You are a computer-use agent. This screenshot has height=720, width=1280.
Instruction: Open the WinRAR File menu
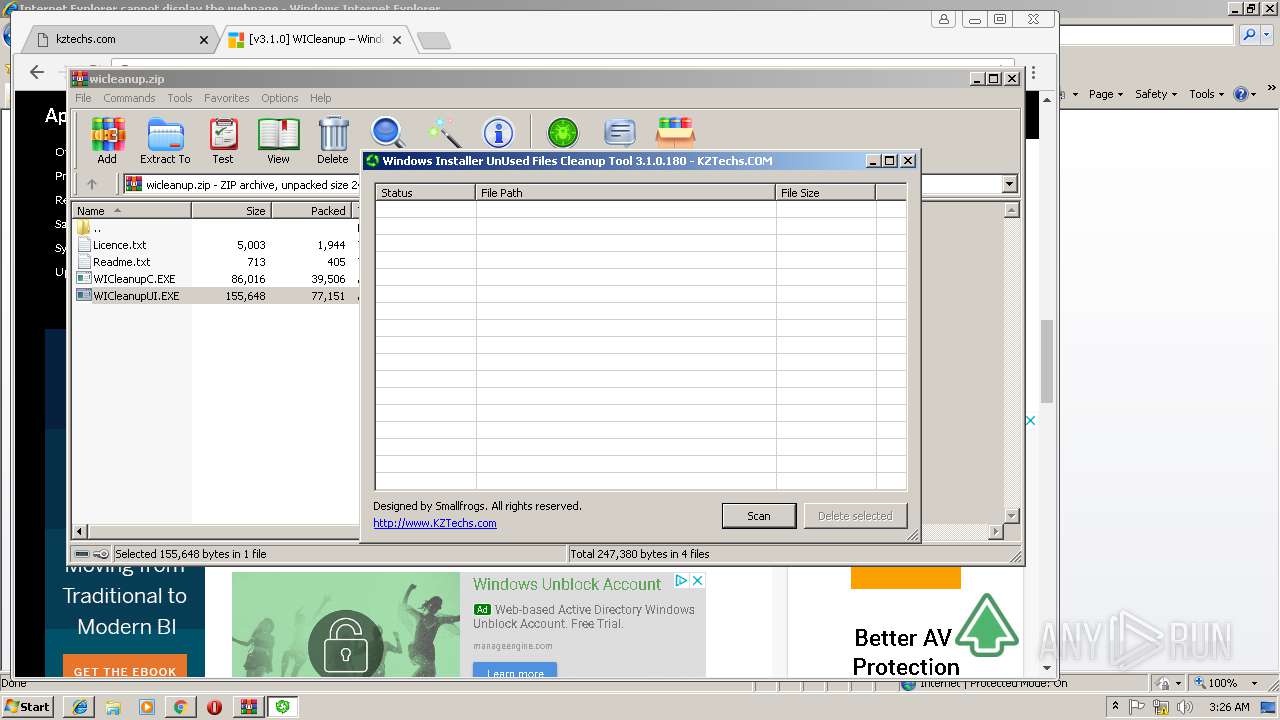tap(83, 98)
